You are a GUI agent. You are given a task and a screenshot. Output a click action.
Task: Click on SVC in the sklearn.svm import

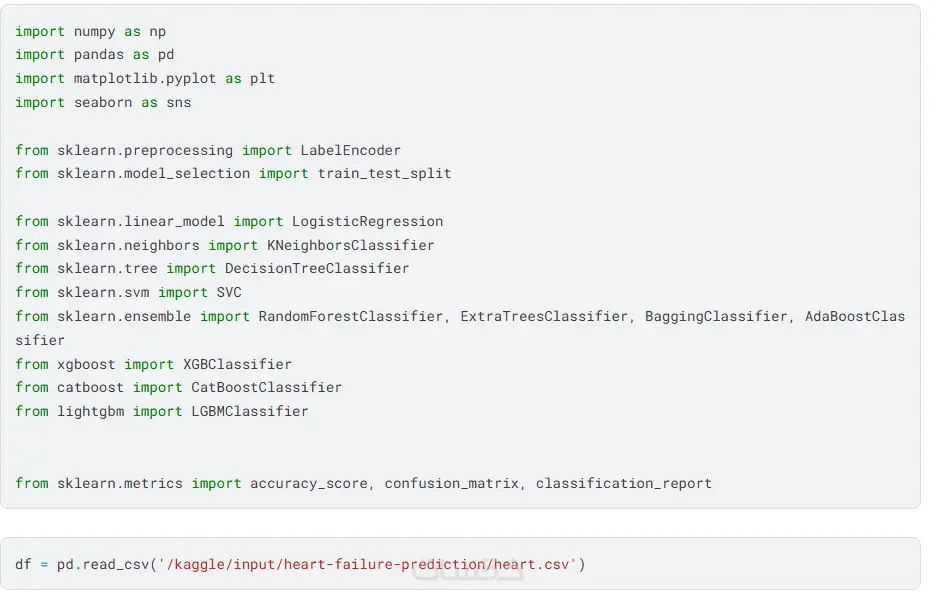(229, 292)
